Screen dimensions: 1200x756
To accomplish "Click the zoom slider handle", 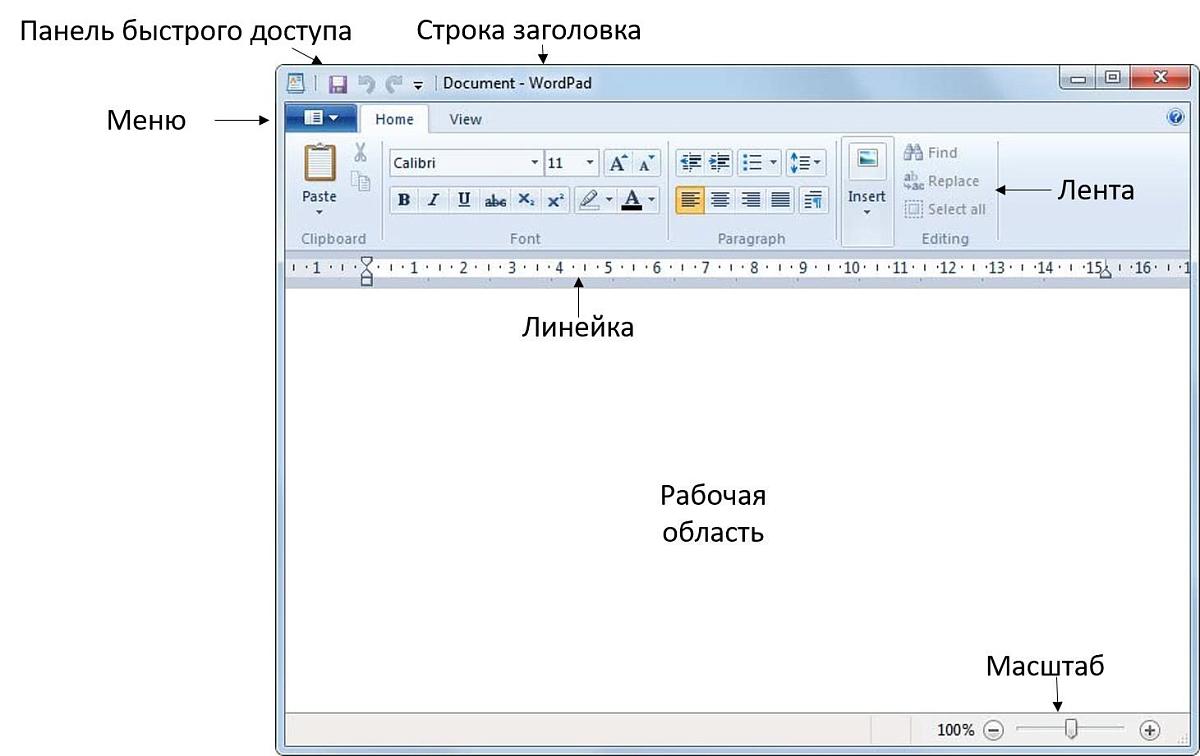I will tap(1071, 731).
